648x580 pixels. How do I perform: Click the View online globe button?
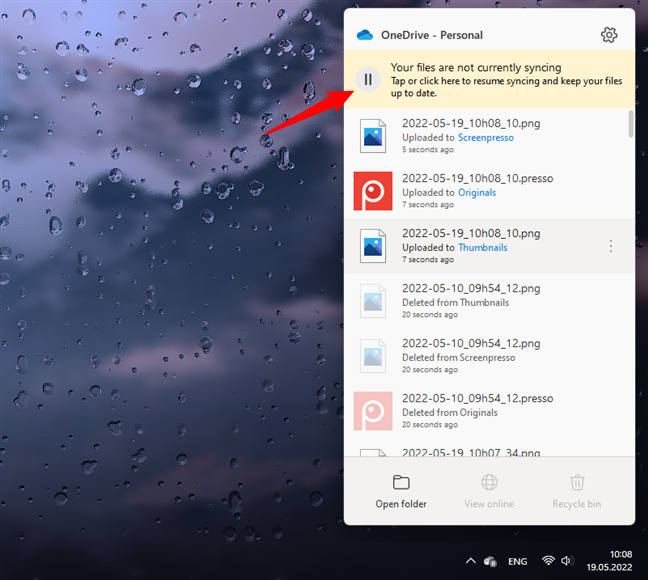[x=489, y=492]
